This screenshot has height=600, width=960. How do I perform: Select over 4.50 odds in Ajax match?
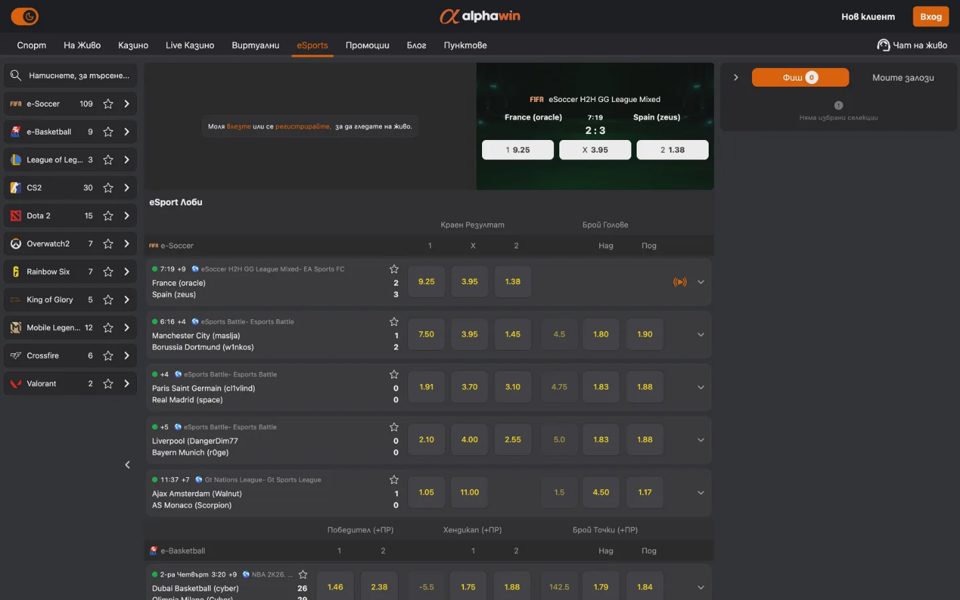coord(601,492)
